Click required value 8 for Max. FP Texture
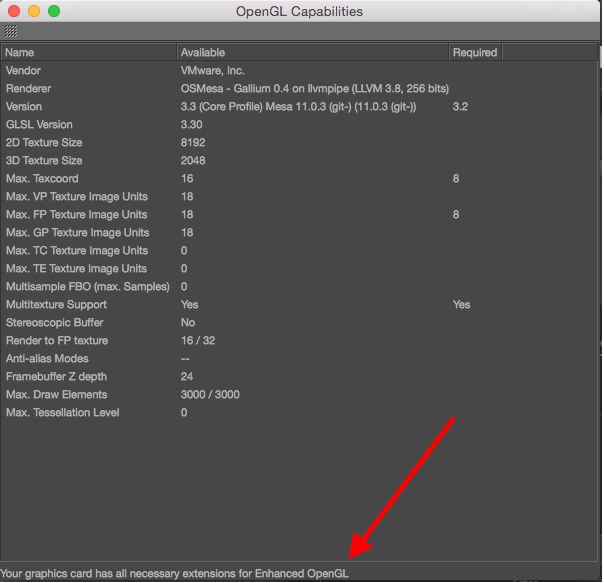The width and height of the screenshot is (604, 583). click(x=456, y=215)
